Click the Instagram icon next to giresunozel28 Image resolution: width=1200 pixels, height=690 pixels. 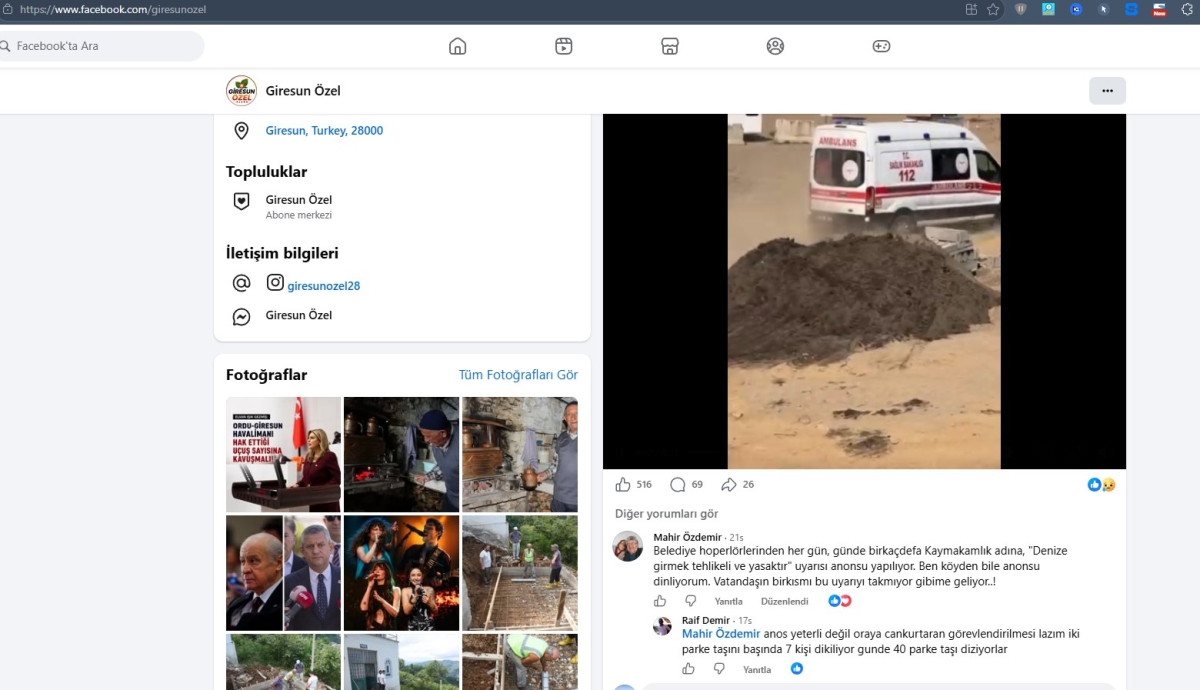click(x=275, y=283)
